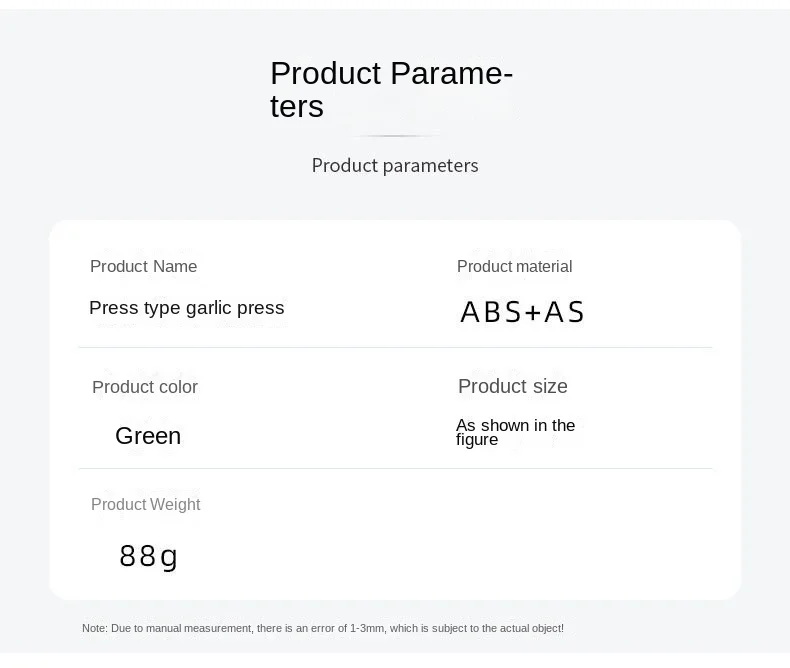Click the "Product Weight" label
Screen dimensions: 790x668
pos(145,505)
